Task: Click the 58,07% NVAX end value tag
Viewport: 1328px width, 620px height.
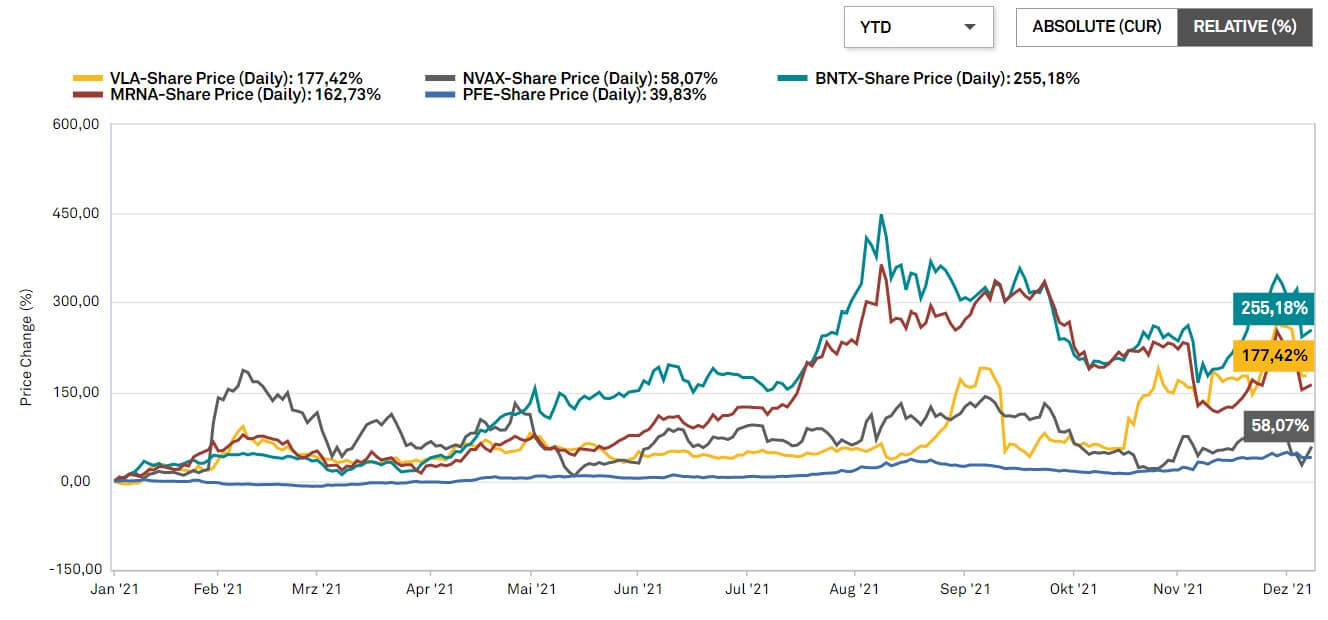Action: point(1276,425)
